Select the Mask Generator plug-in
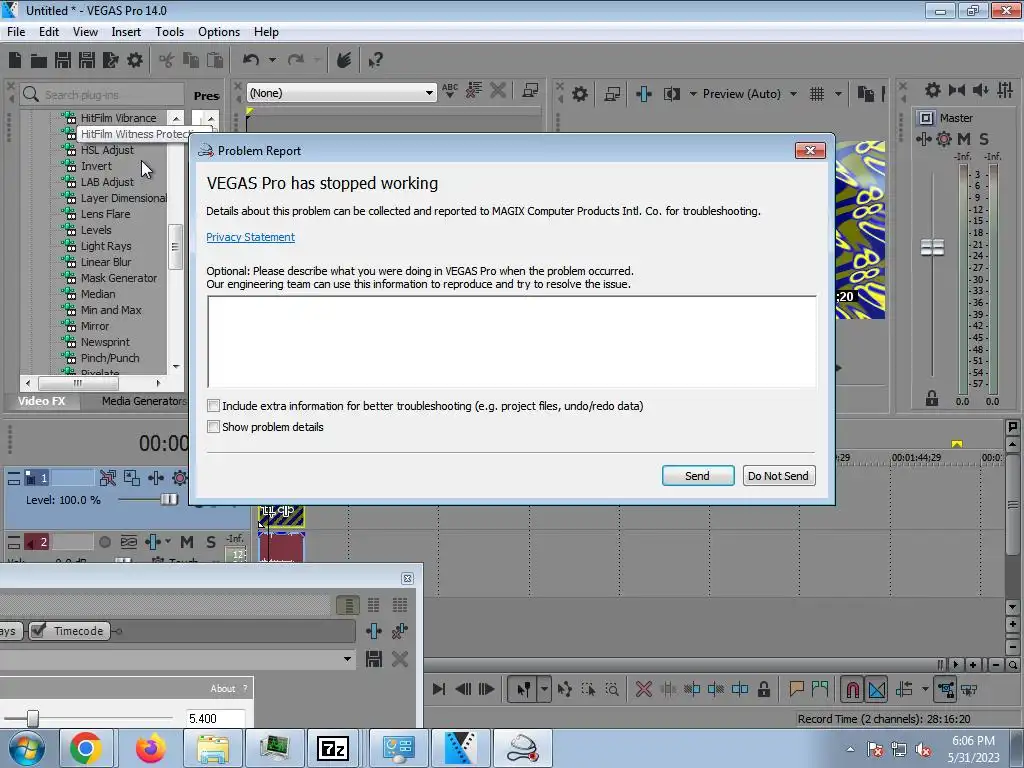This screenshot has width=1024, height=768. 119,278
